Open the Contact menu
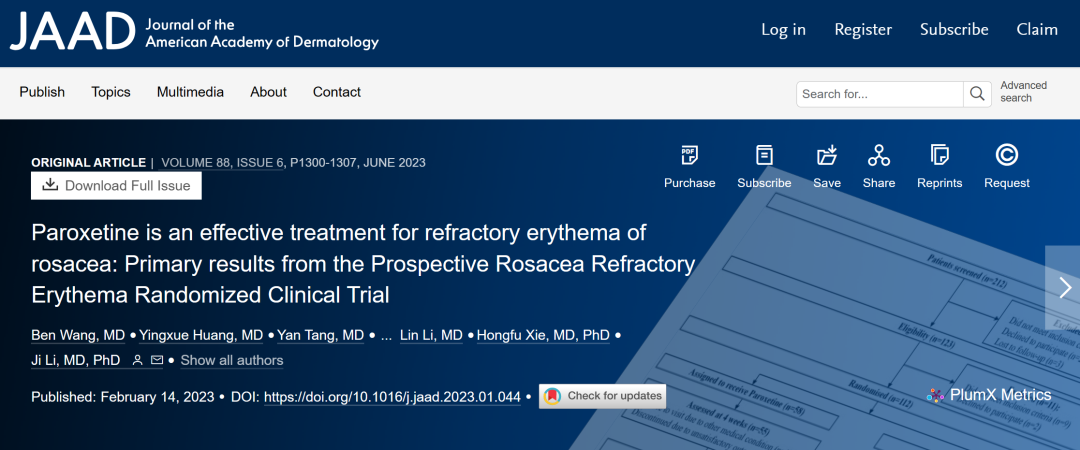Image resolution: width=1080 pixels, height=450 pixels. pos(337,92)
